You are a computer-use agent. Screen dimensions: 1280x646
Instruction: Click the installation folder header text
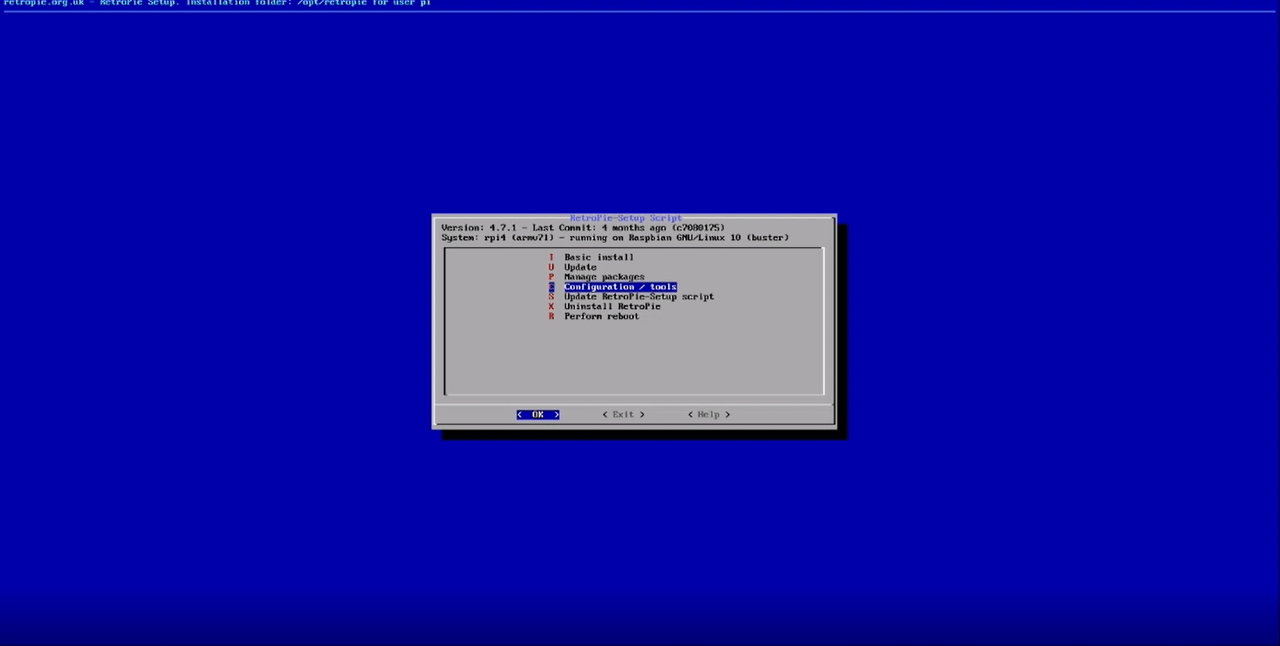pos(217,3)
